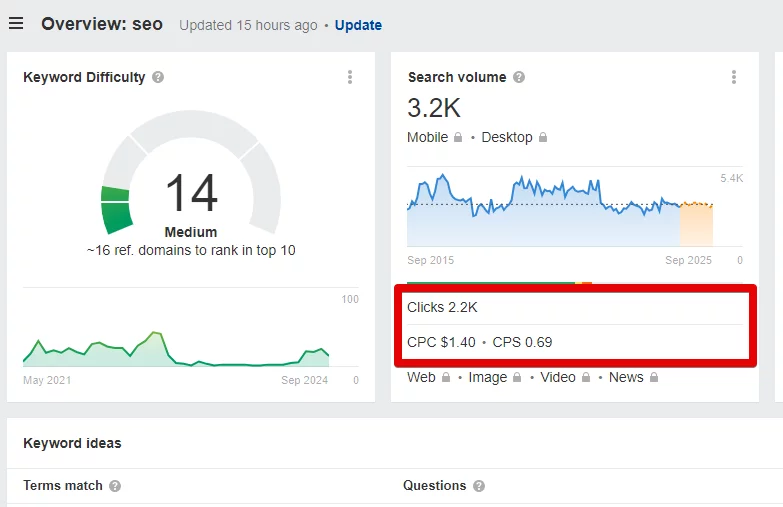Viewport: 783px width, 507px height.
Task: Click the Keyword Difficulty help icon
Action: click(158, 77)
